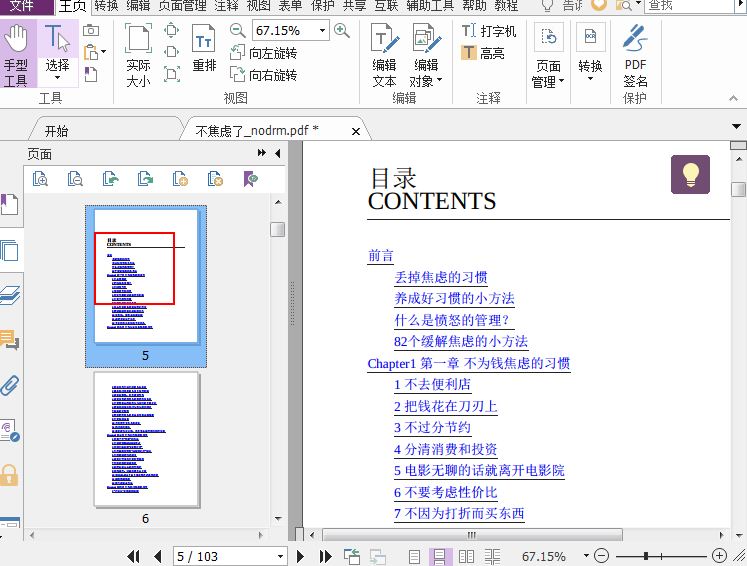Open link 5 电影无聊的话就离开电影院

[479, 471]
